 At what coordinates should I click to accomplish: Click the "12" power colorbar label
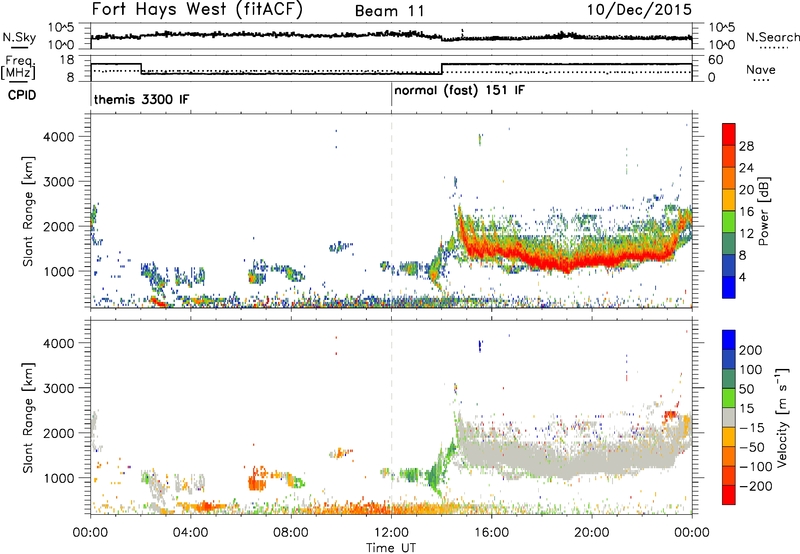point(746,234)
